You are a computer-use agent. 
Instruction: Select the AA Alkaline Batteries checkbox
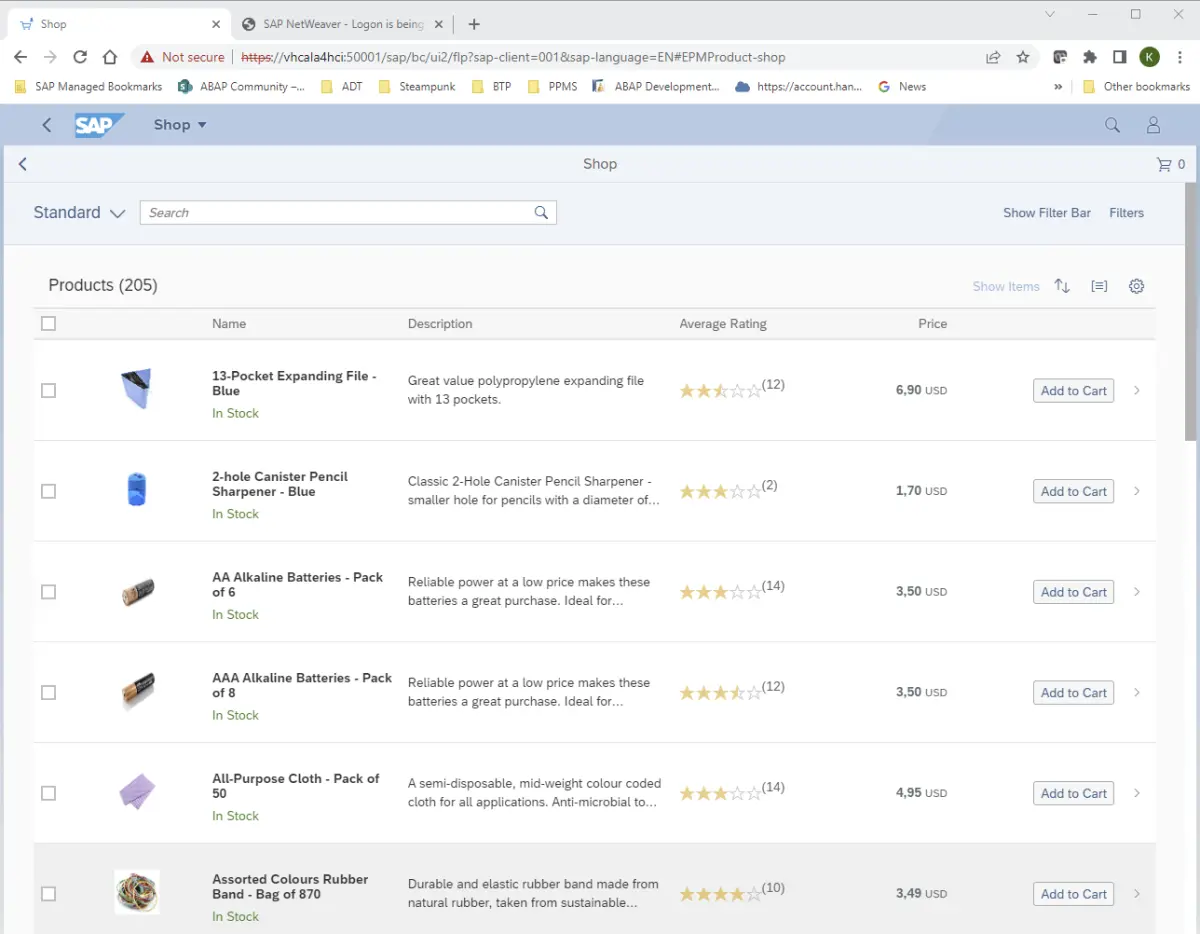(x=49, y=592)
